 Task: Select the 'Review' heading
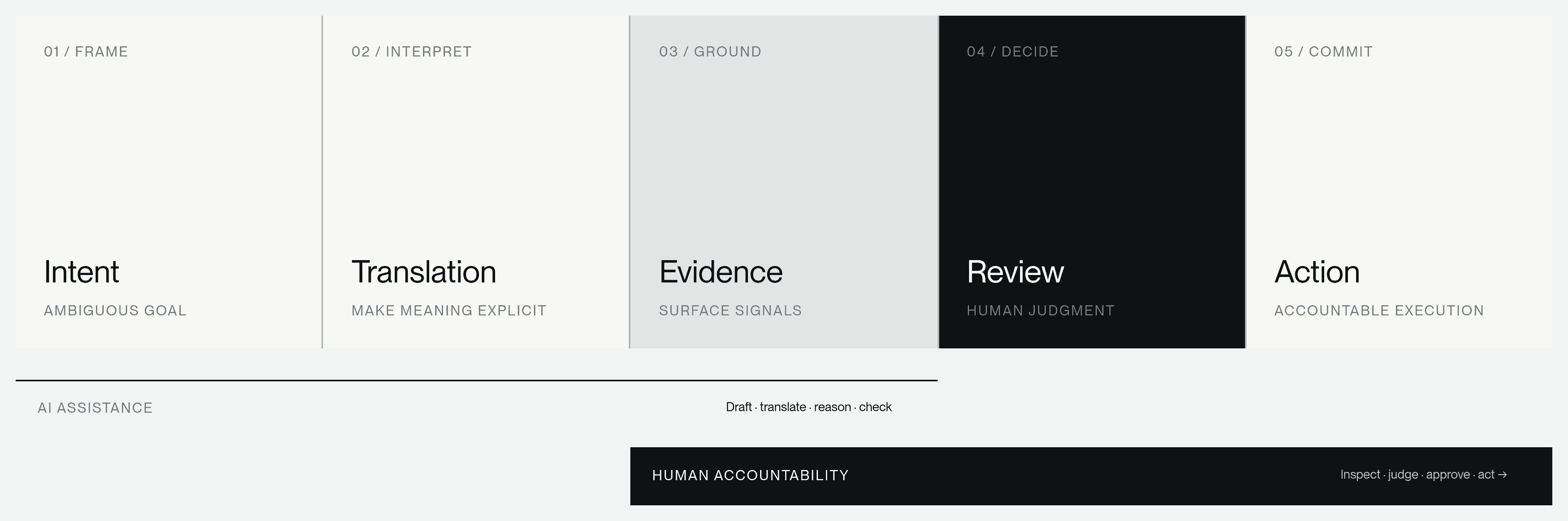pyautogui.click(x=1015, y=272)
